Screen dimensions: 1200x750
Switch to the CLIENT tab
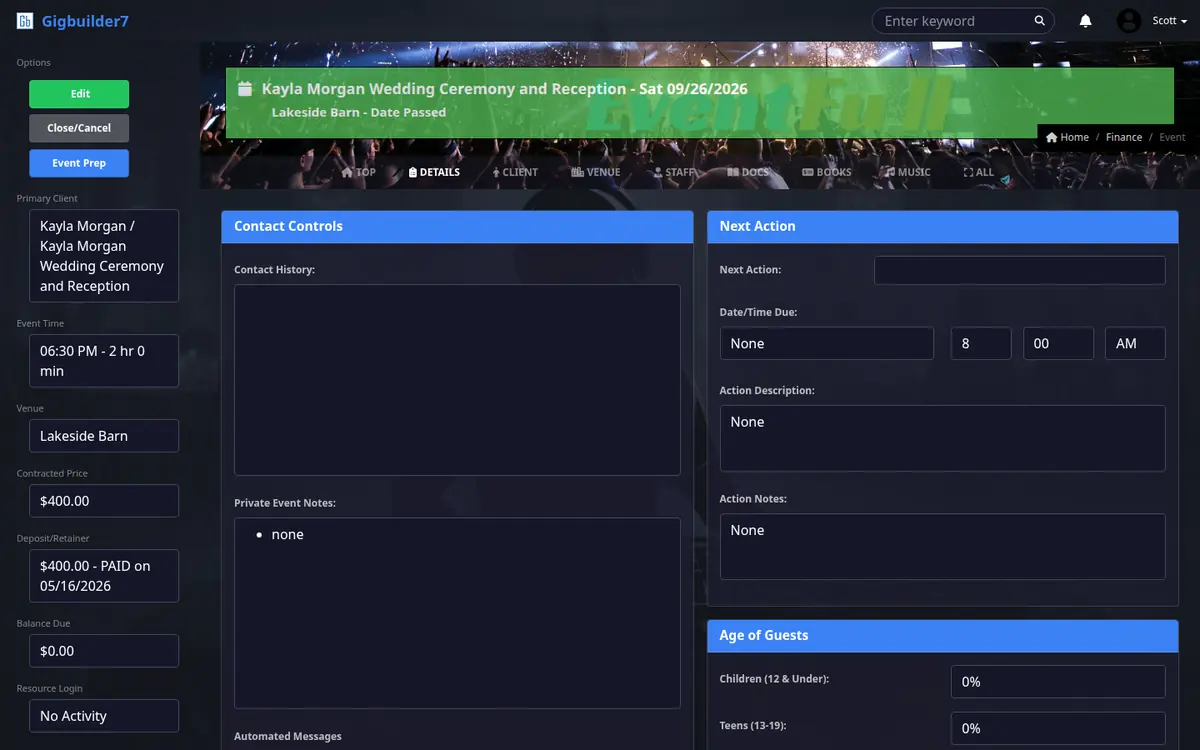point(515,172)
